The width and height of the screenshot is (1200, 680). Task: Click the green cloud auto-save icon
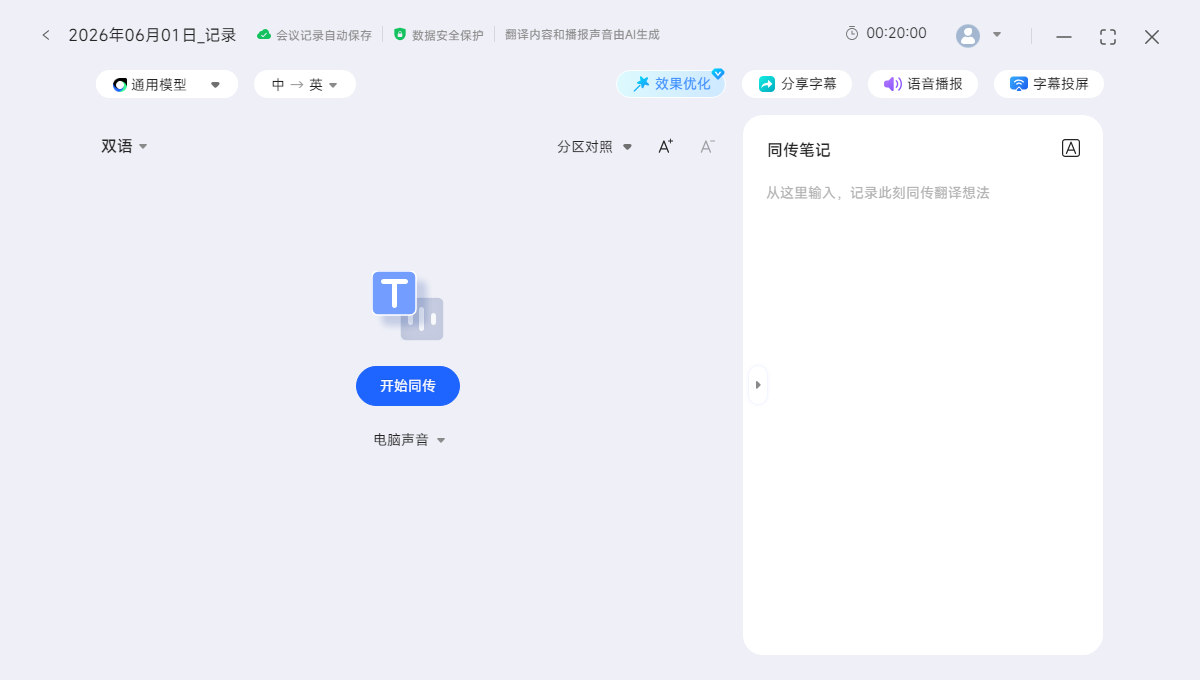[x=264, y=34]
